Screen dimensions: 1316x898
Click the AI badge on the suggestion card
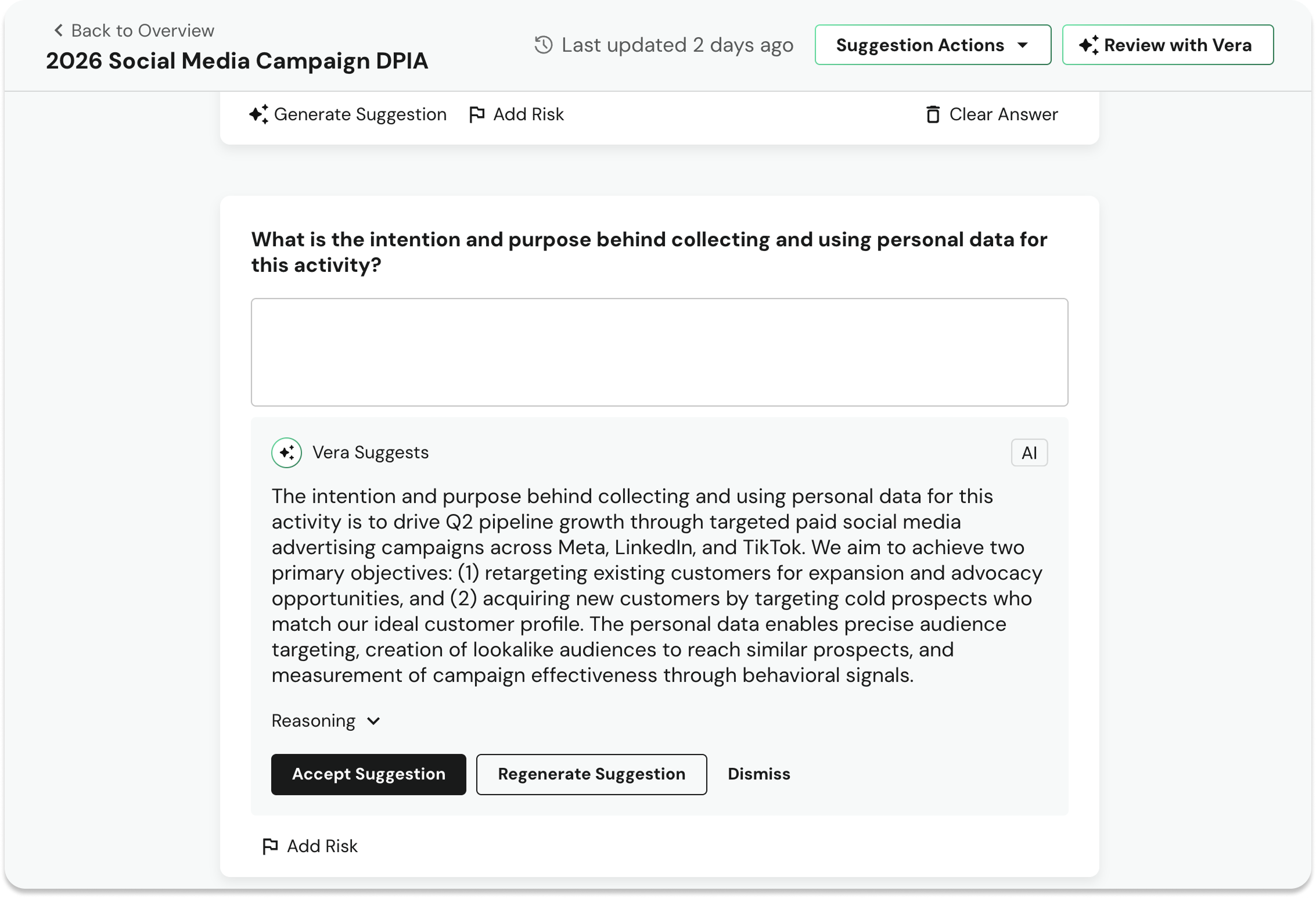[x=1029, y=452]
